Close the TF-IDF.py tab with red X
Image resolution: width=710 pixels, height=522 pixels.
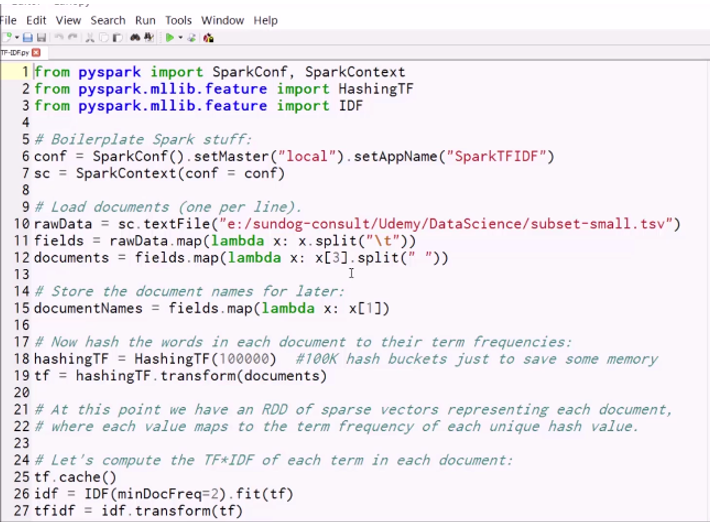(36, 53)
